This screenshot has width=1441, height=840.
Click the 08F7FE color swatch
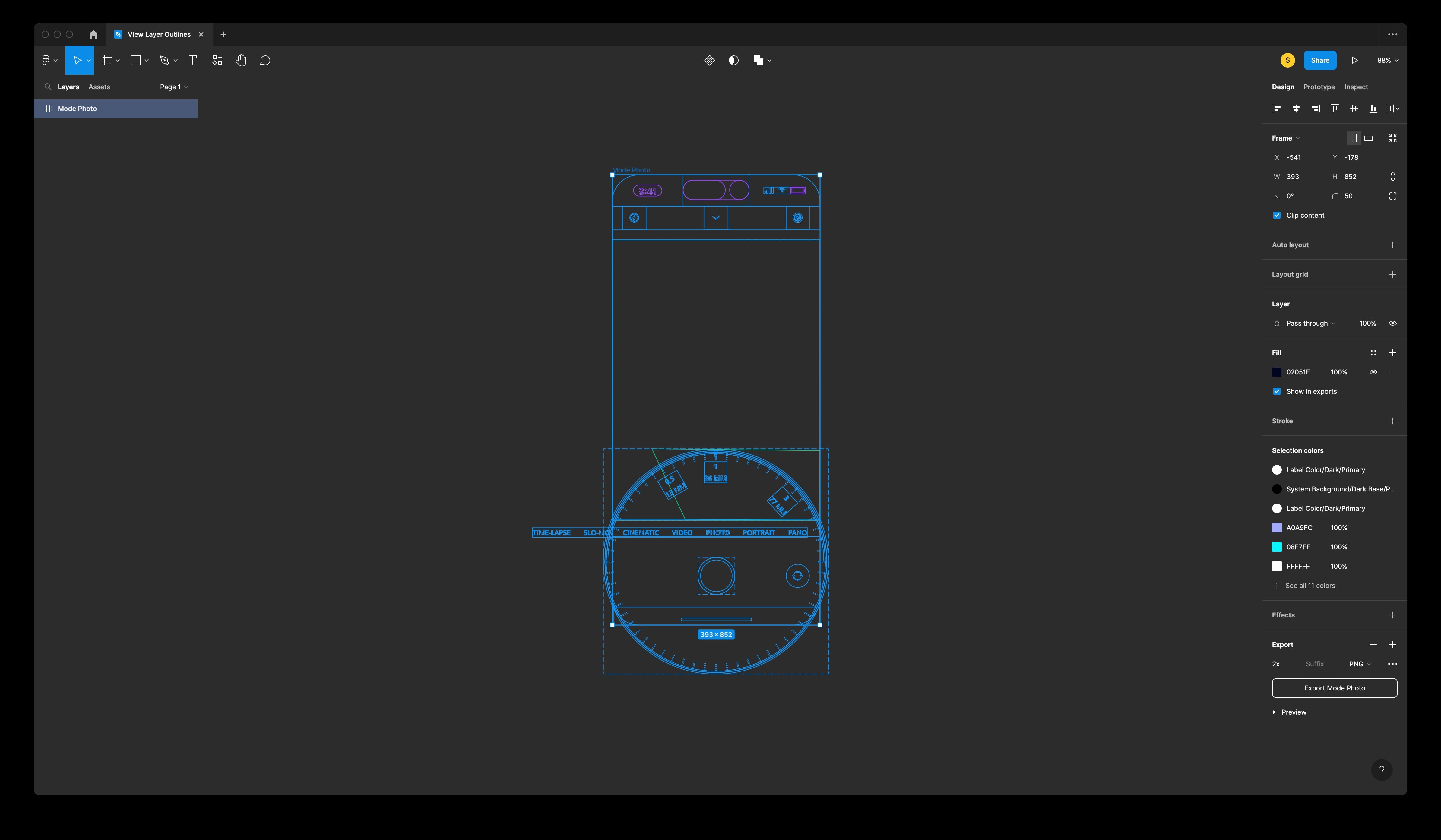pyautogui.click(x=1276, y=547)
